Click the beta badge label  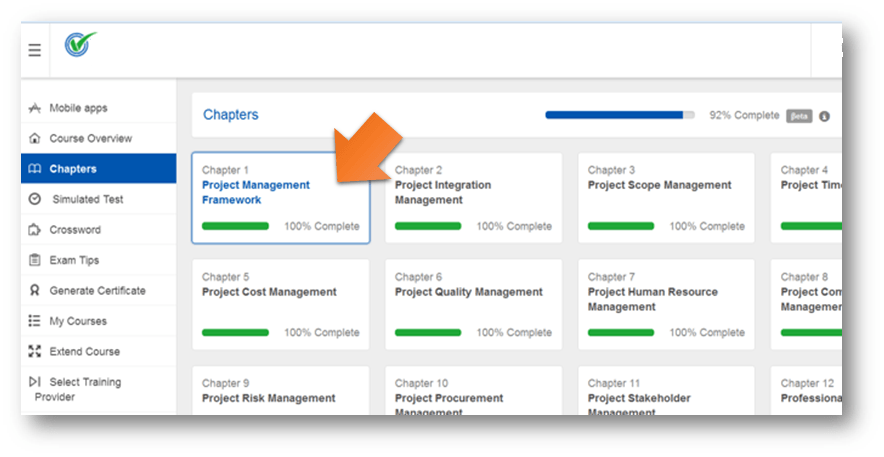pyautogui.click(x=799, y=116)
